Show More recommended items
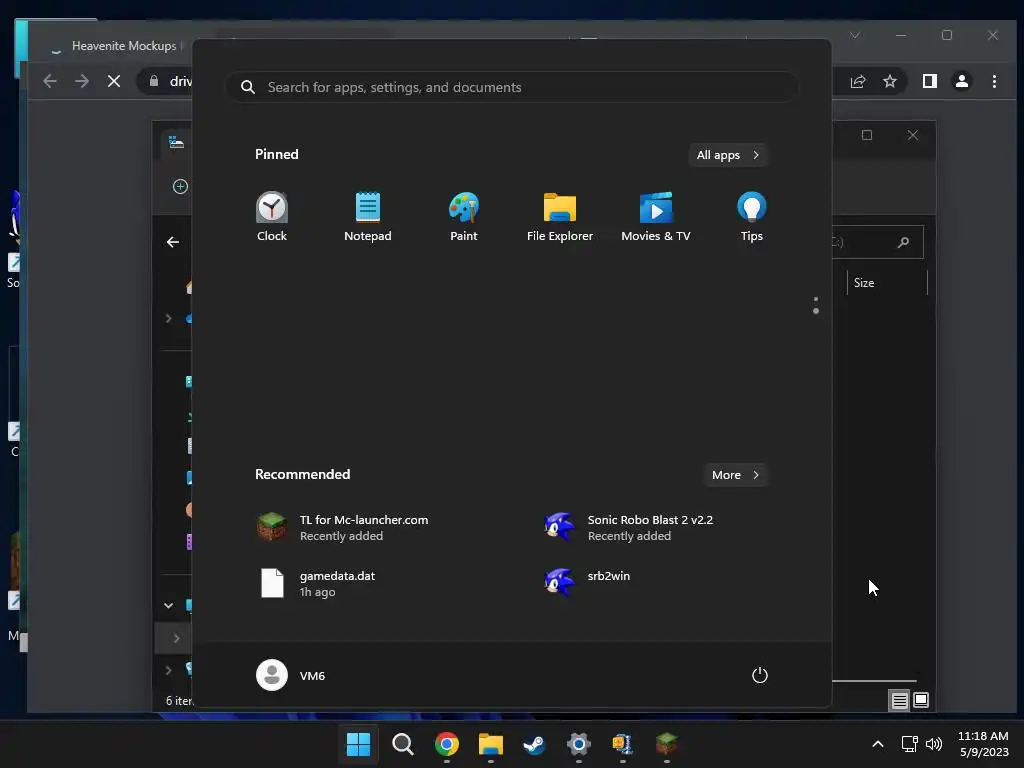1024x768 pixels. [735, 475]
